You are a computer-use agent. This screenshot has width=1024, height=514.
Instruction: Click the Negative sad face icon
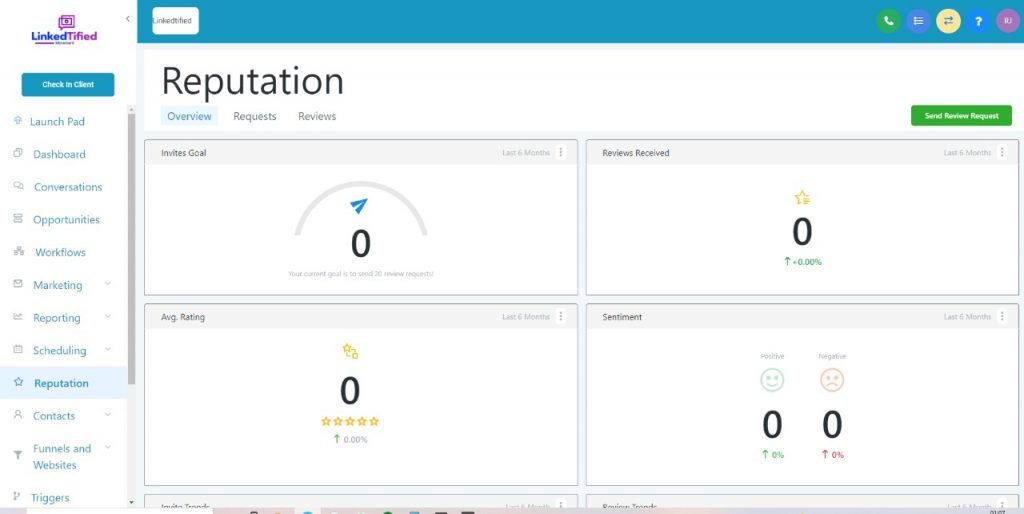[x=832, y=380]
